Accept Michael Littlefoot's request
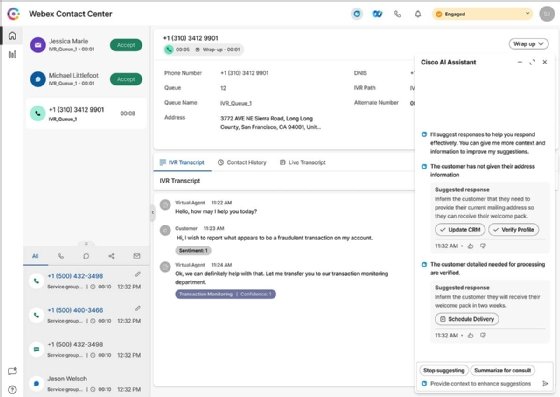This screenshot has height=397, width=560. (126, 79)
